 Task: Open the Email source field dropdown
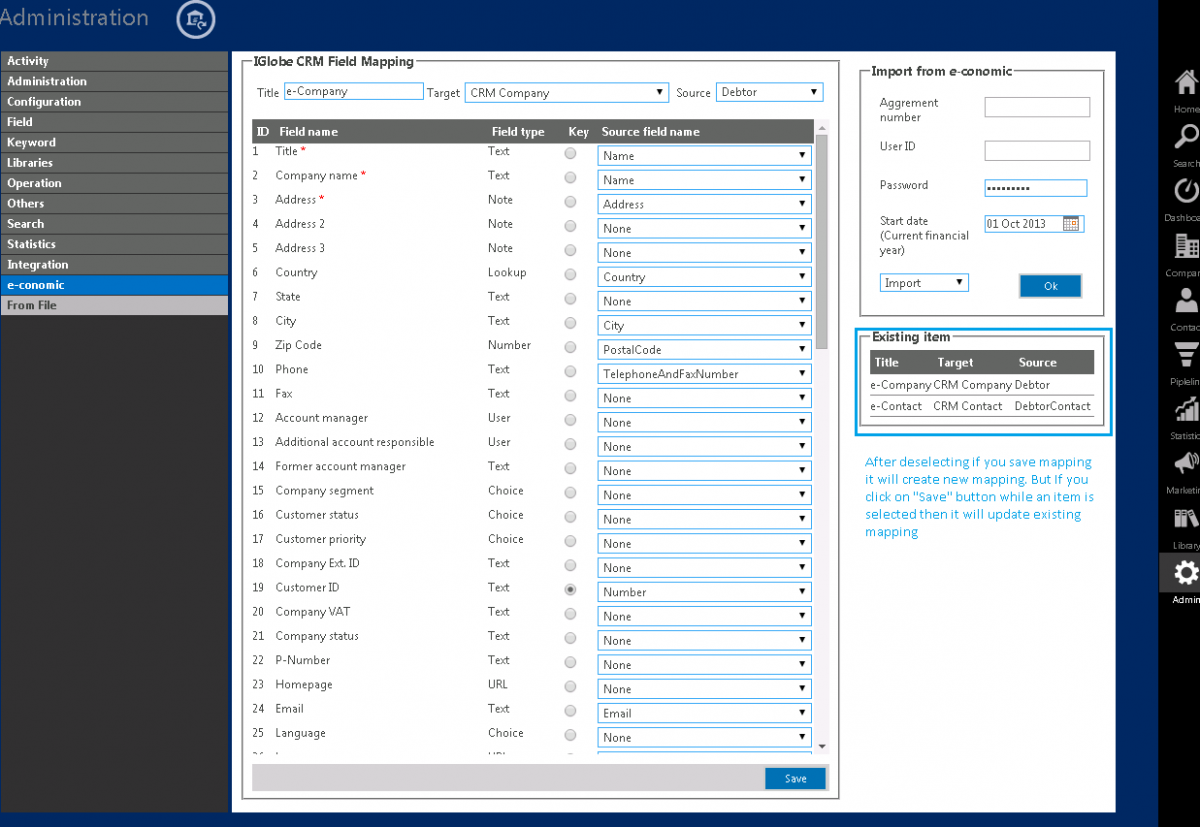704,713
